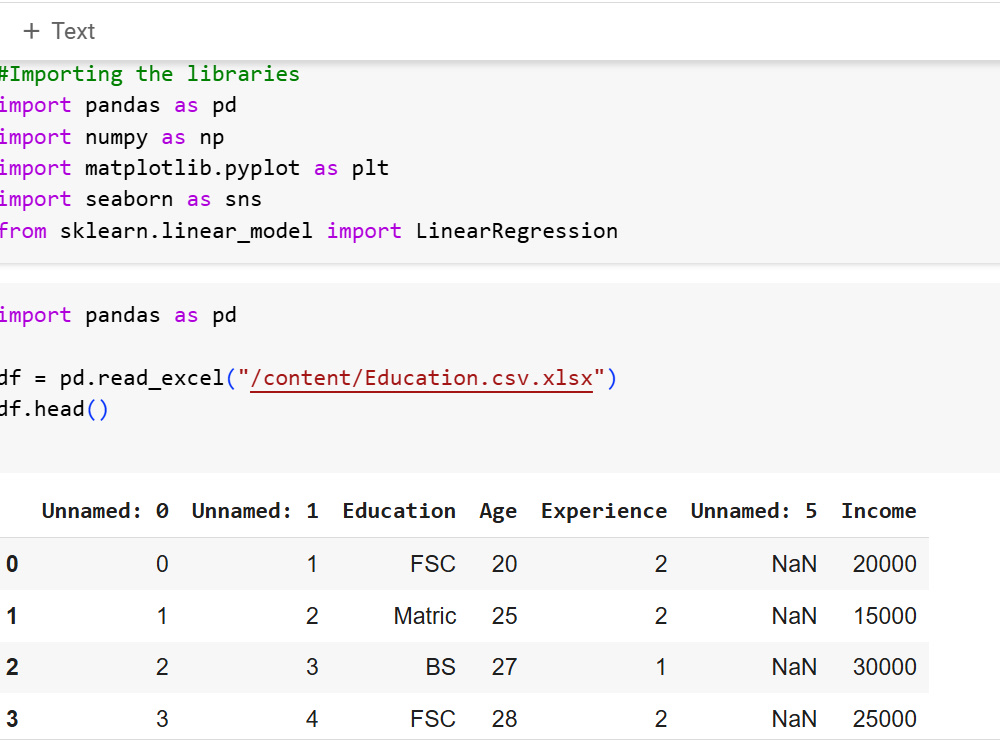The image size is (1000, 750).
Task: Click the income value 15000
Action: pyautogui.click(x=885, y=616)
